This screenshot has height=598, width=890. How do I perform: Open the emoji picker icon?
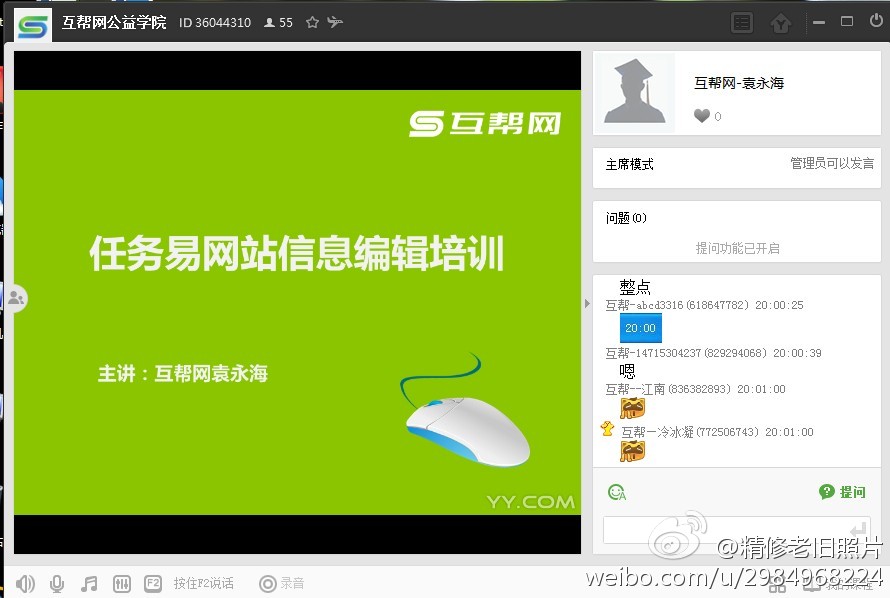pyautogui.click(x=616, y=492)
